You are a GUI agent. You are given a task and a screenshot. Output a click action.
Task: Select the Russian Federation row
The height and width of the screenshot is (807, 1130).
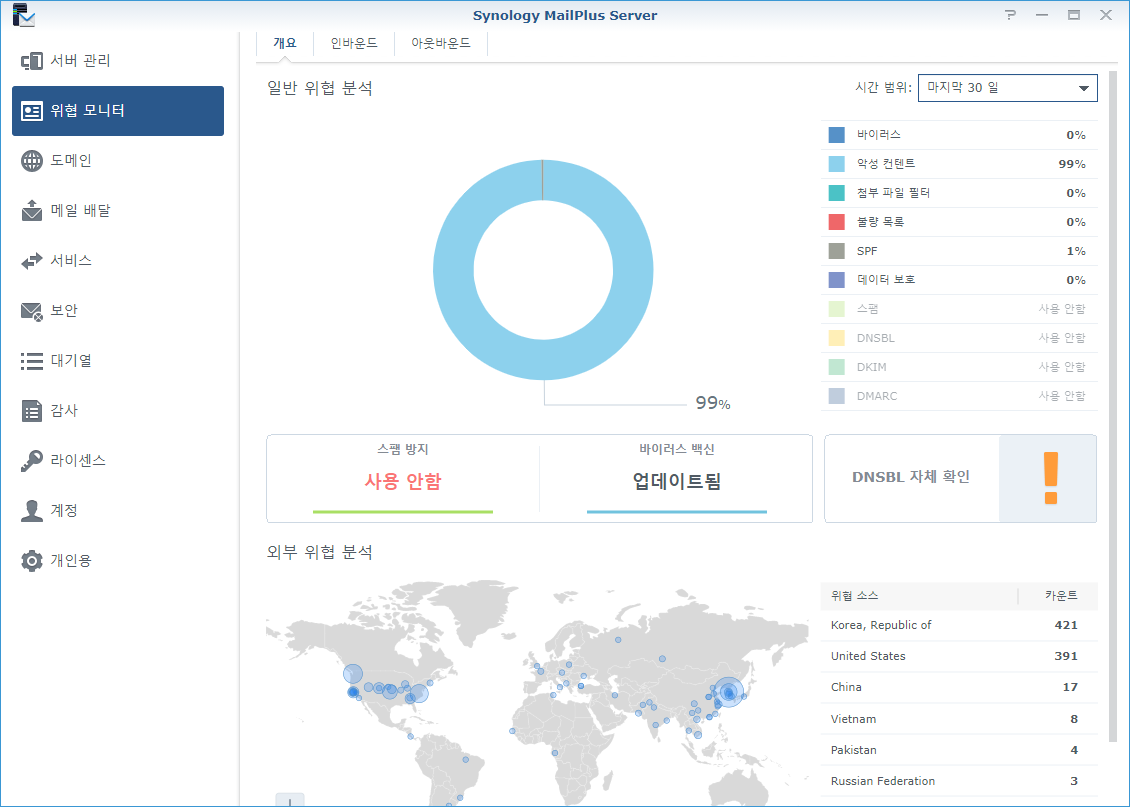959,781
